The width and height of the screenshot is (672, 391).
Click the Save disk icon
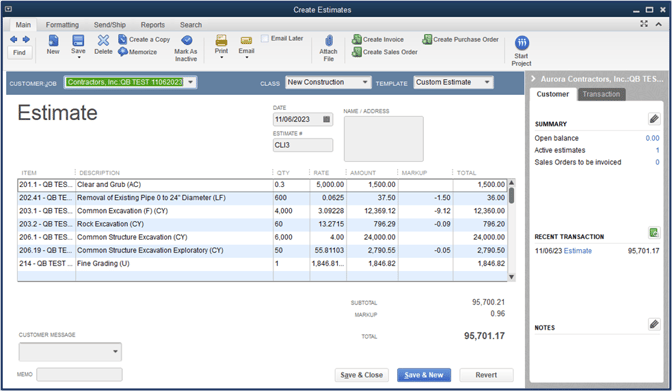click(78, 41)
